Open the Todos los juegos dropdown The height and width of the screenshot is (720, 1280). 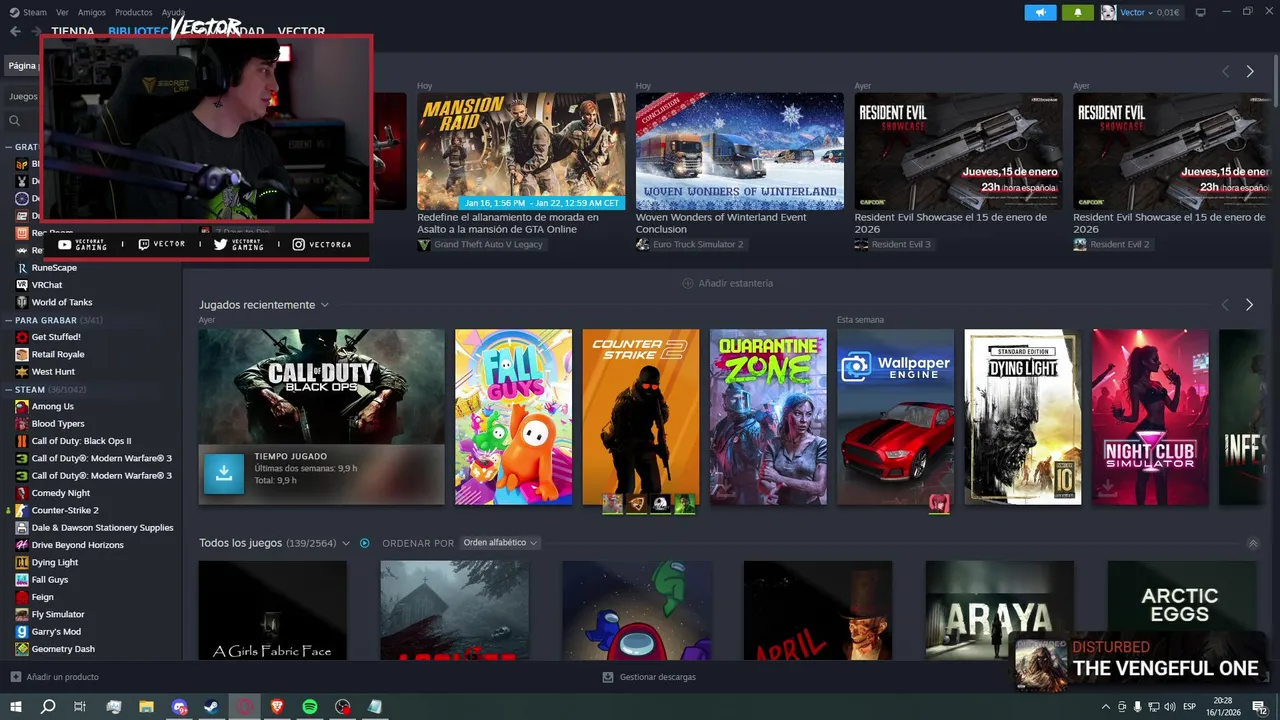click(x=346, y=543)
